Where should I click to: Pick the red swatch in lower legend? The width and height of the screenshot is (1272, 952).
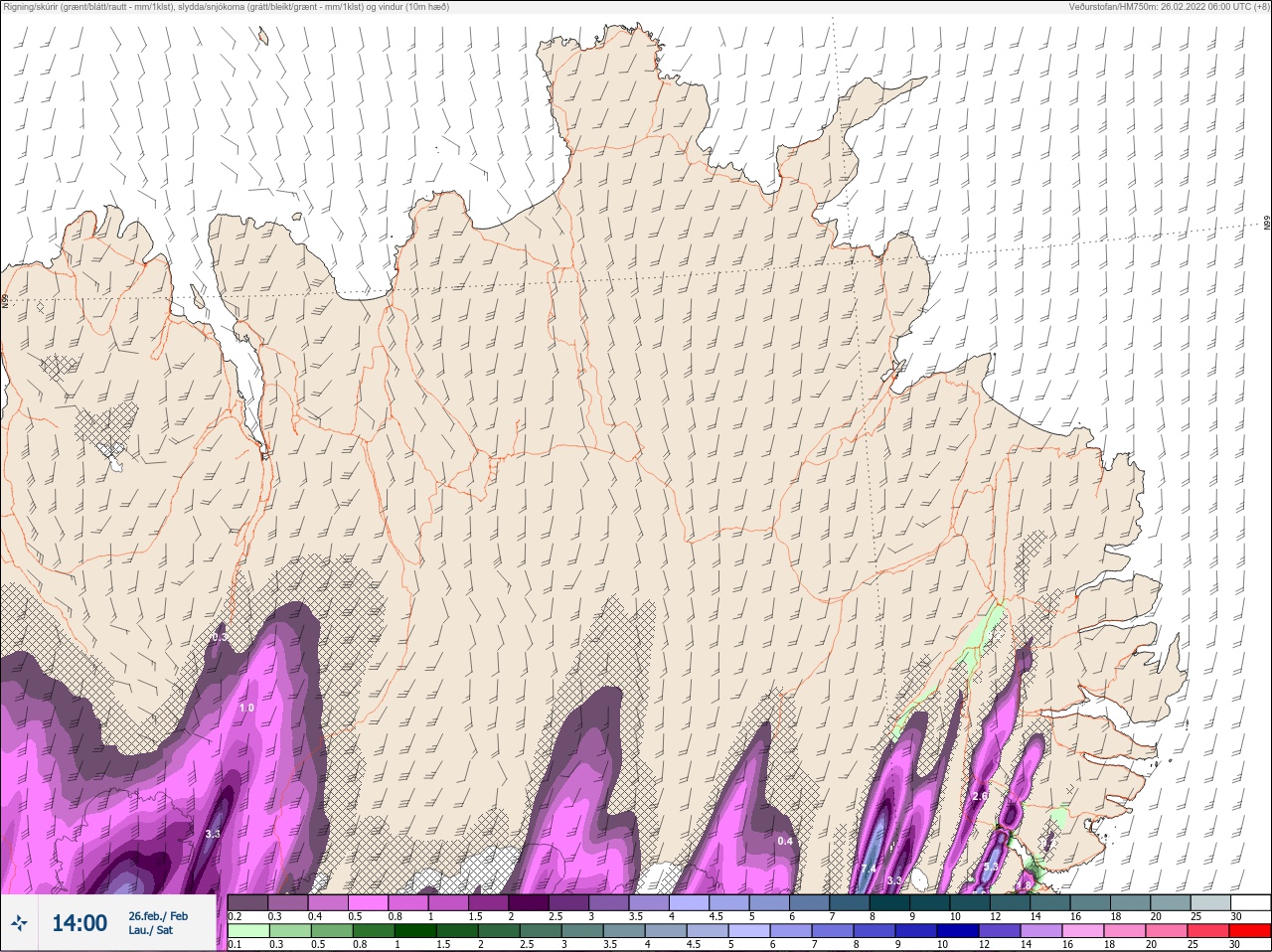coord(1250,931)
